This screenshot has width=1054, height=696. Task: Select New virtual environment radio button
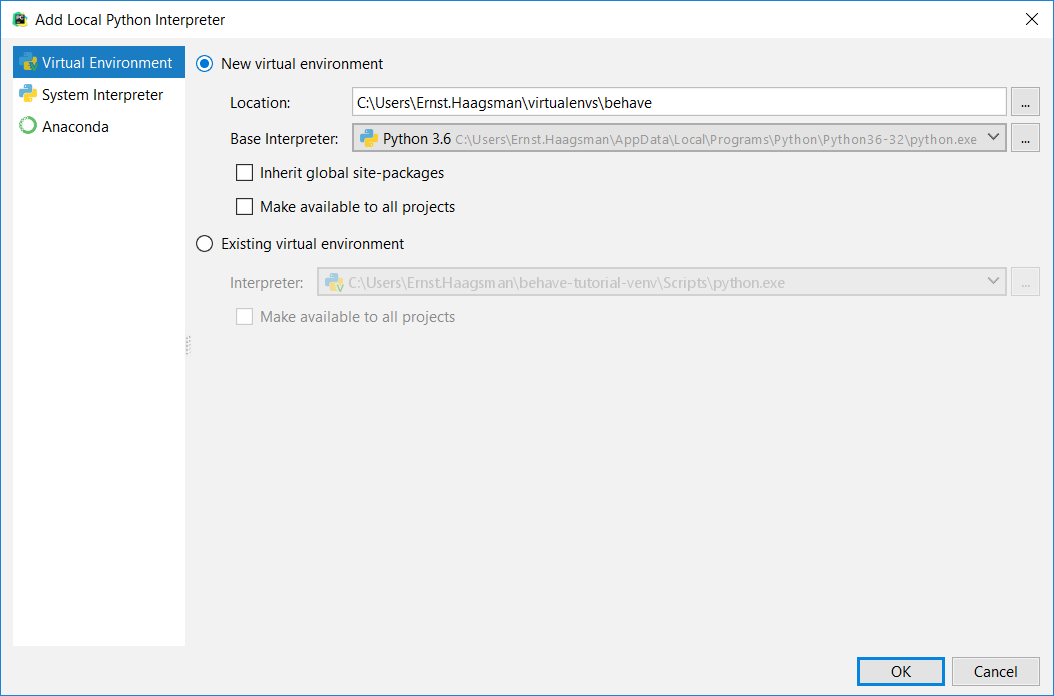[204, 64]
